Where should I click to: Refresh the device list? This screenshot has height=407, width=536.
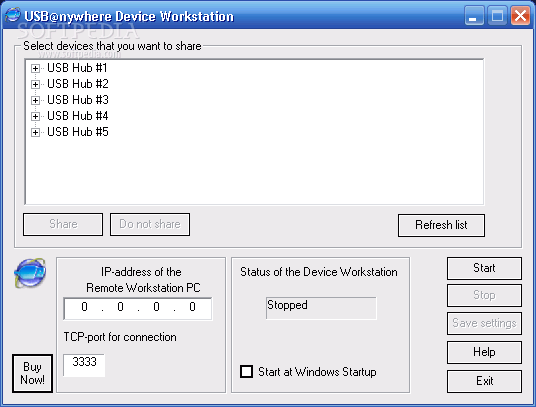[x=441, y=225]
